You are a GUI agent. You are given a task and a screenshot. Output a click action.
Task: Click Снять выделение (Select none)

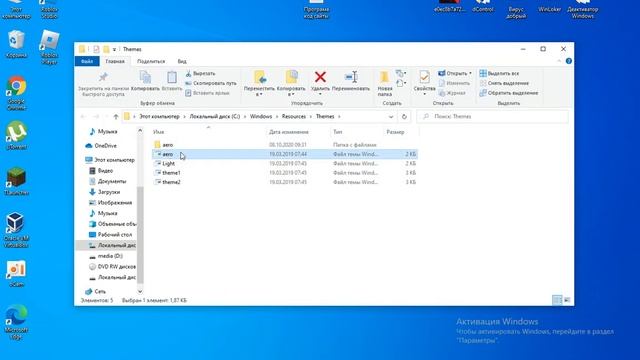point(504,83)
